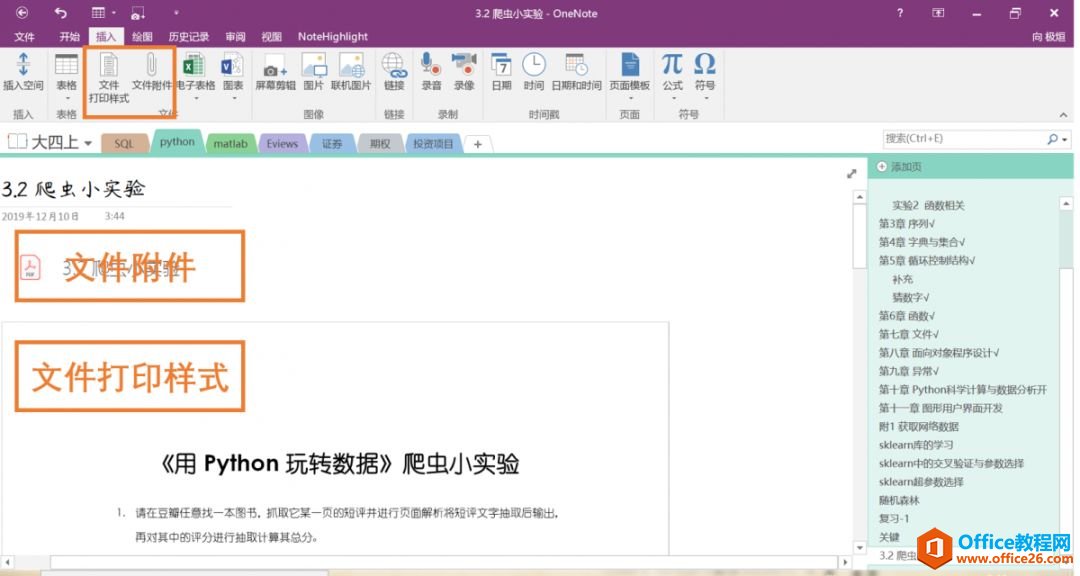The height and width of the screenshot is (576, 1080).
Task: Click the 插入空间 (Insert Space) icon
Action: [23, 71]
